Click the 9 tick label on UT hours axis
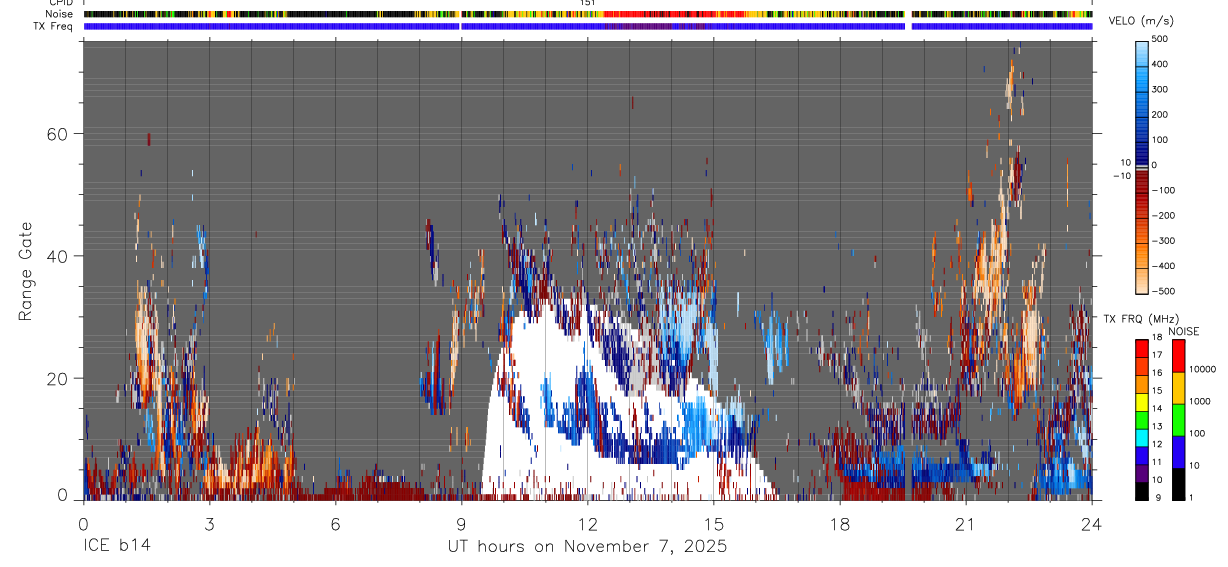 pyautogui.click(x=462, y=524)
